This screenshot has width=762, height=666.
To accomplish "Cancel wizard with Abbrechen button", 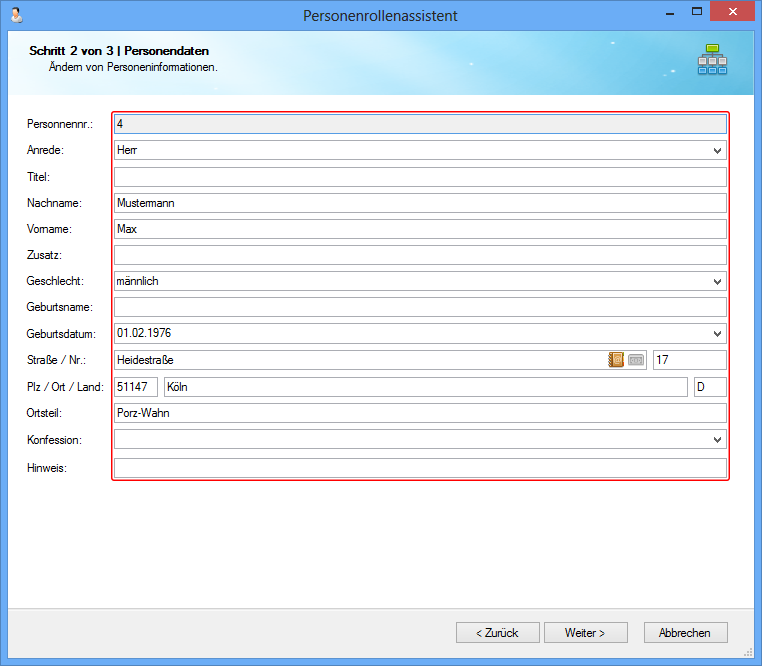I will pyautogui.click(x=685, y=632).
